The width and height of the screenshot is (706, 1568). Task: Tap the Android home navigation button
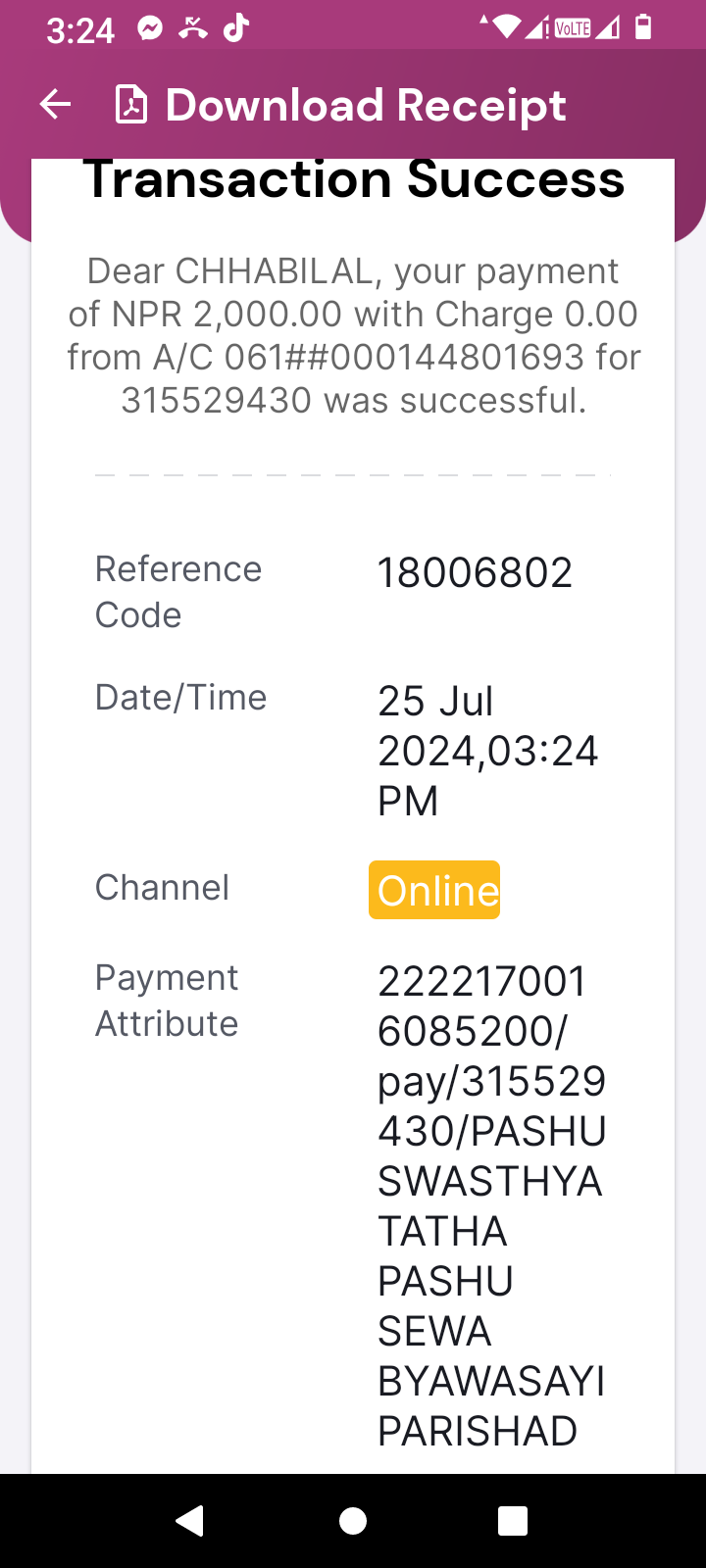click(353, 1520)
